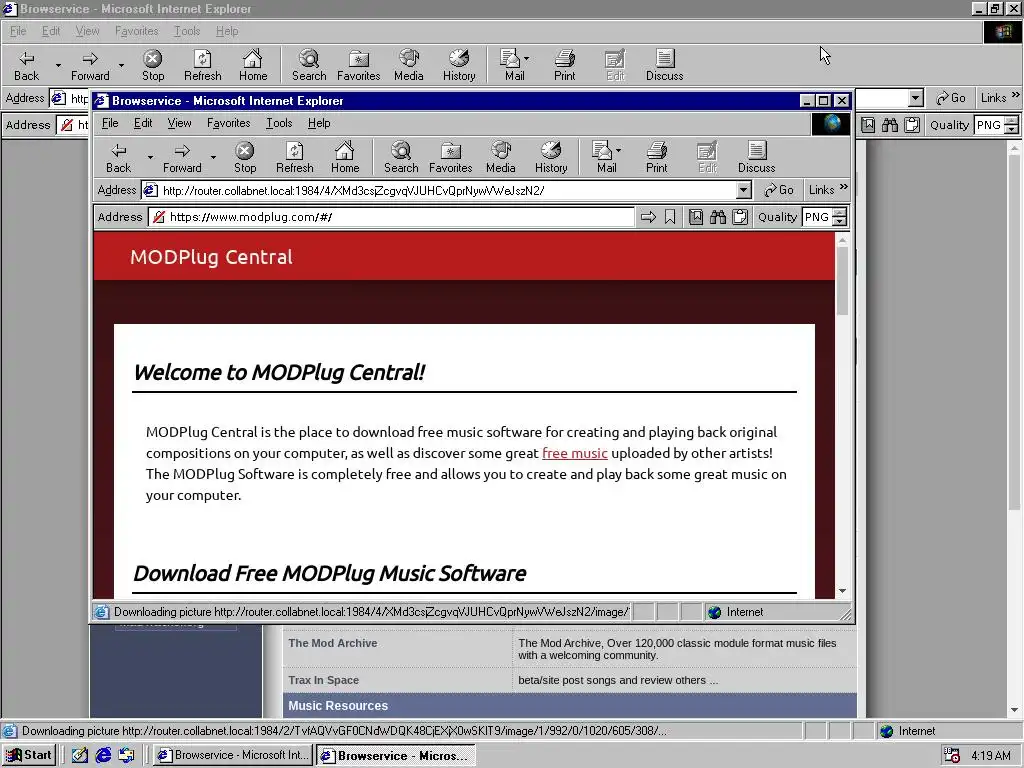
Task: Click Stop in the front browser toolbar
Action: [x=245, y=158]
